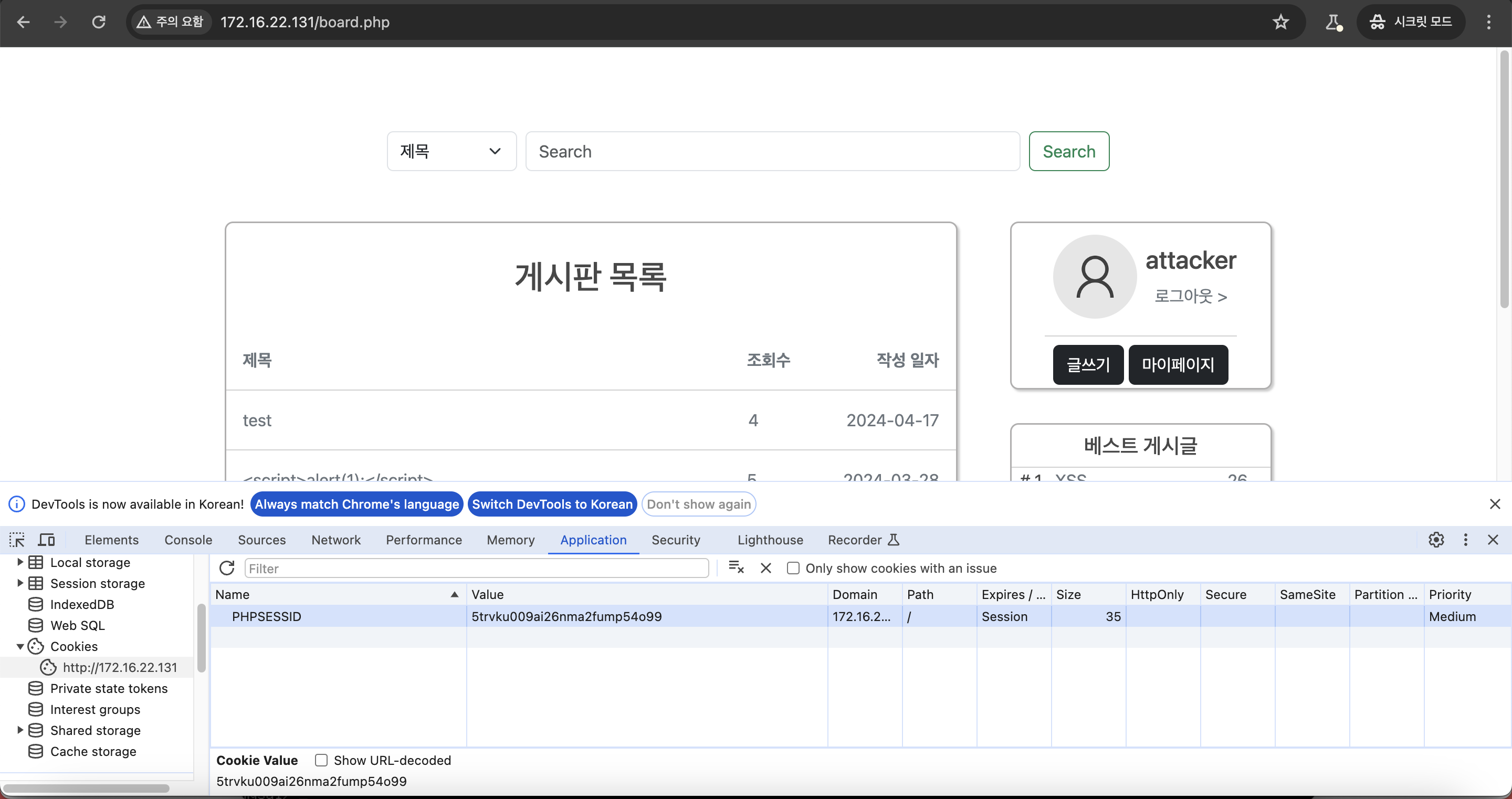Open the incognito mode indicator
Viewport: 1512px width, 799px height.
[1411, 22]
